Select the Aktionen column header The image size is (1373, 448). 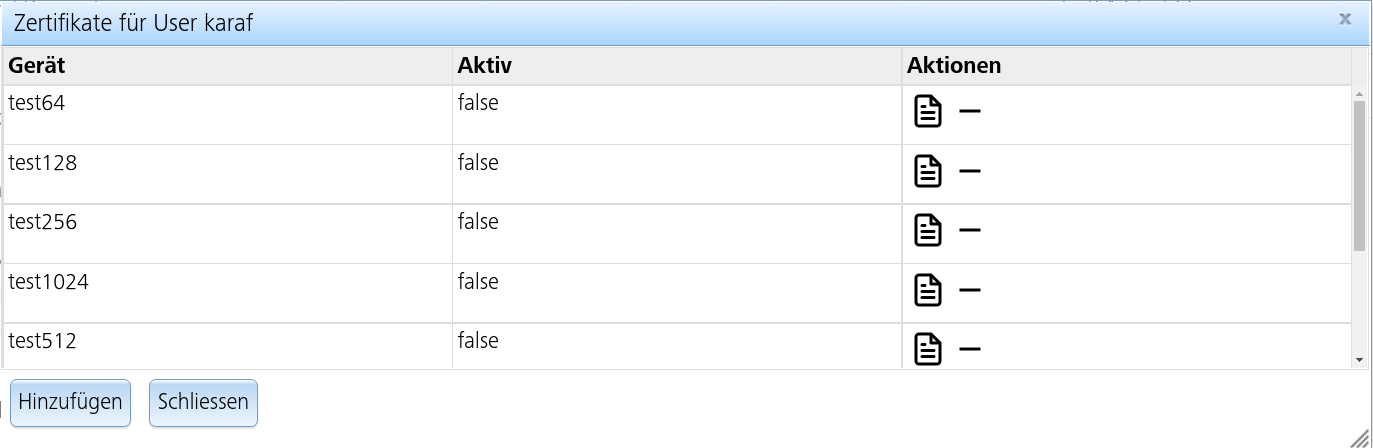[954, 66]
